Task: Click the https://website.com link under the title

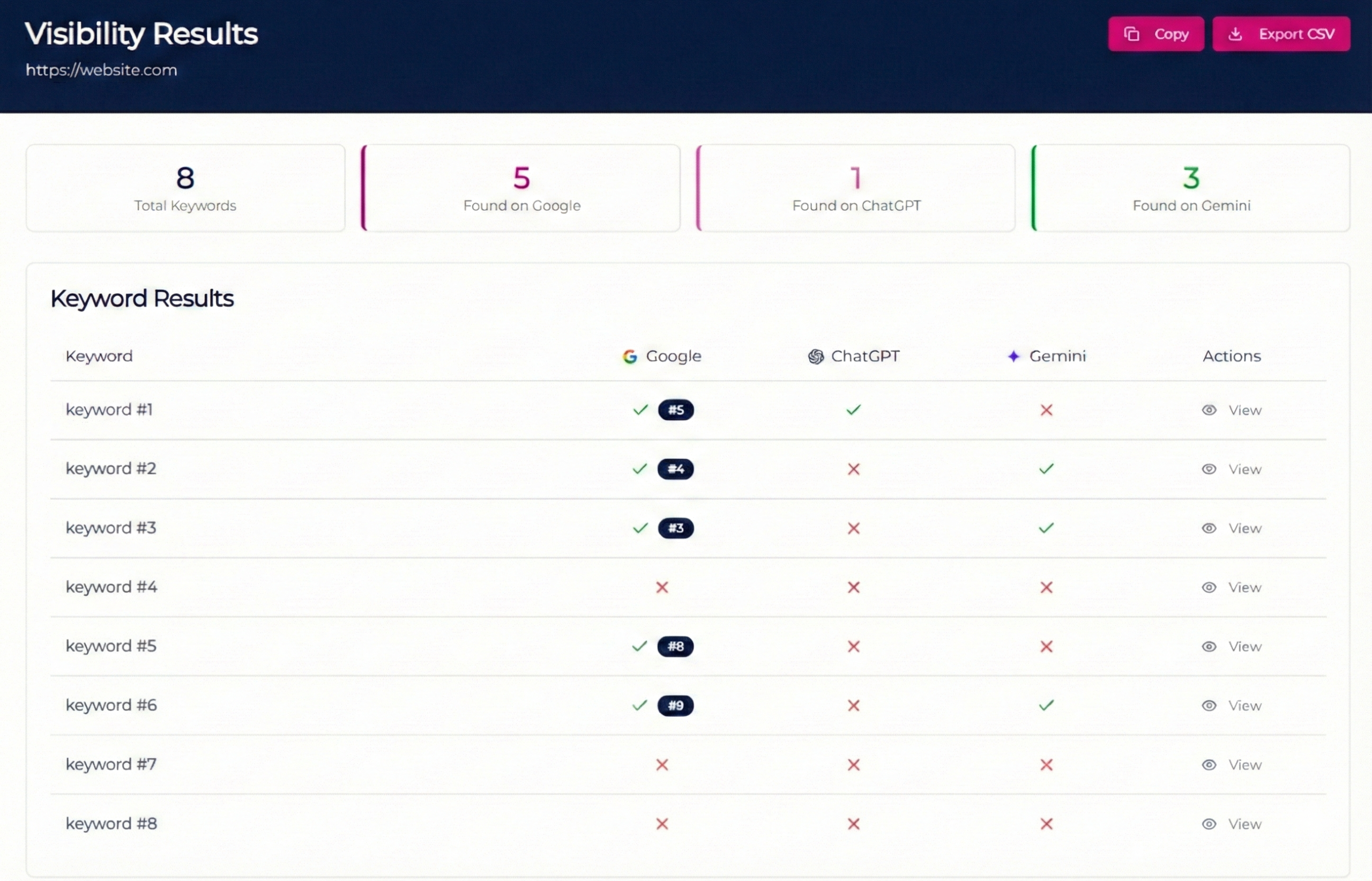Action: pos(101,70)
